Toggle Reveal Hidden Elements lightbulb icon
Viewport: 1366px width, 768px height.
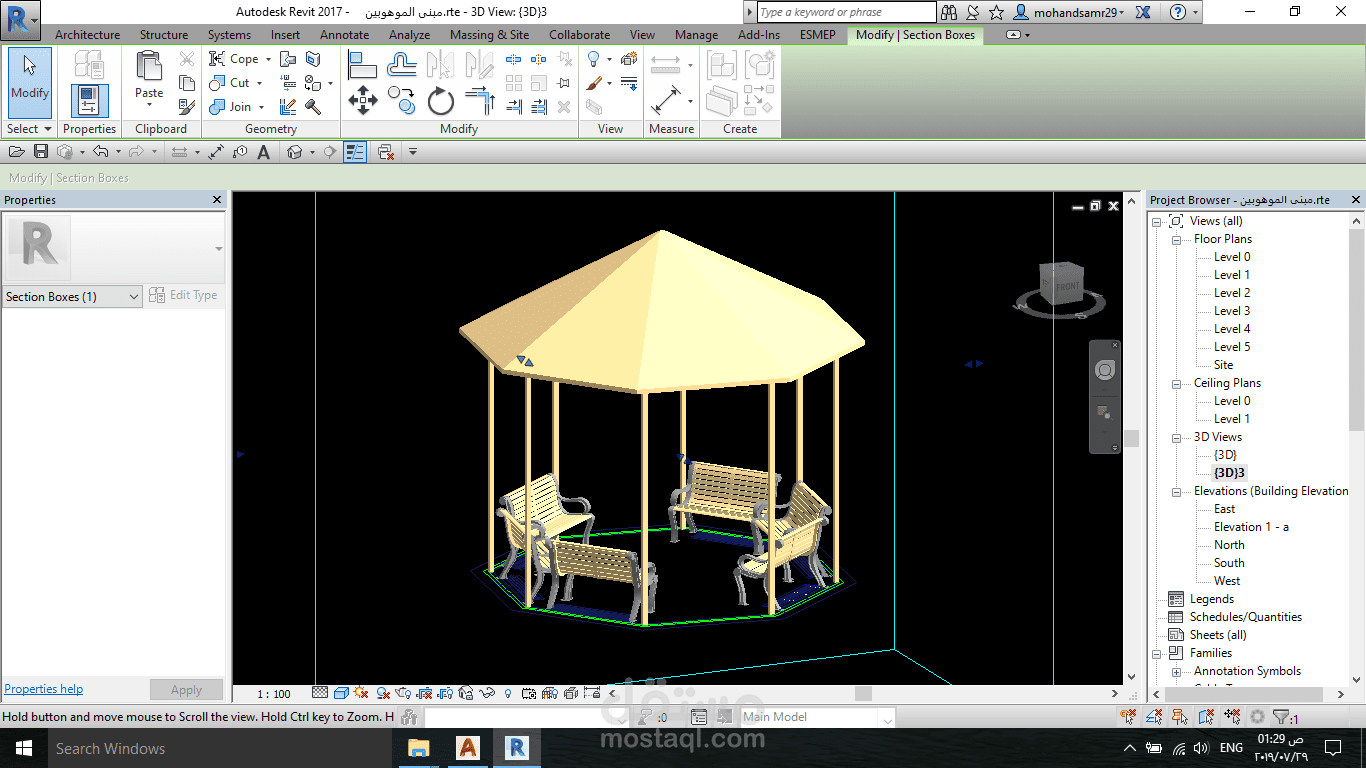pos(508,693)
